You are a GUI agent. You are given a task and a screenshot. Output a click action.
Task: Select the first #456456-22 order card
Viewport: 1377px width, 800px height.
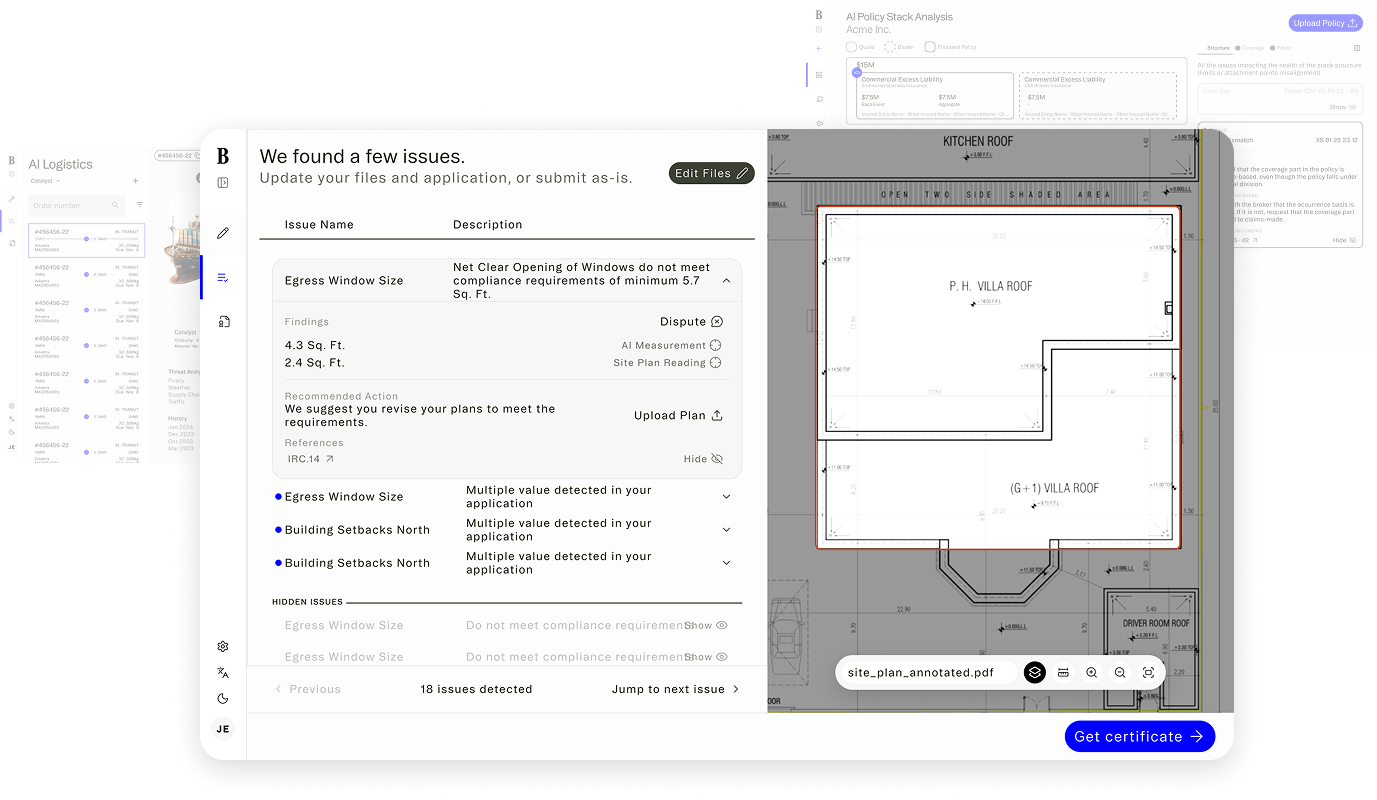[x=86, y=240]
